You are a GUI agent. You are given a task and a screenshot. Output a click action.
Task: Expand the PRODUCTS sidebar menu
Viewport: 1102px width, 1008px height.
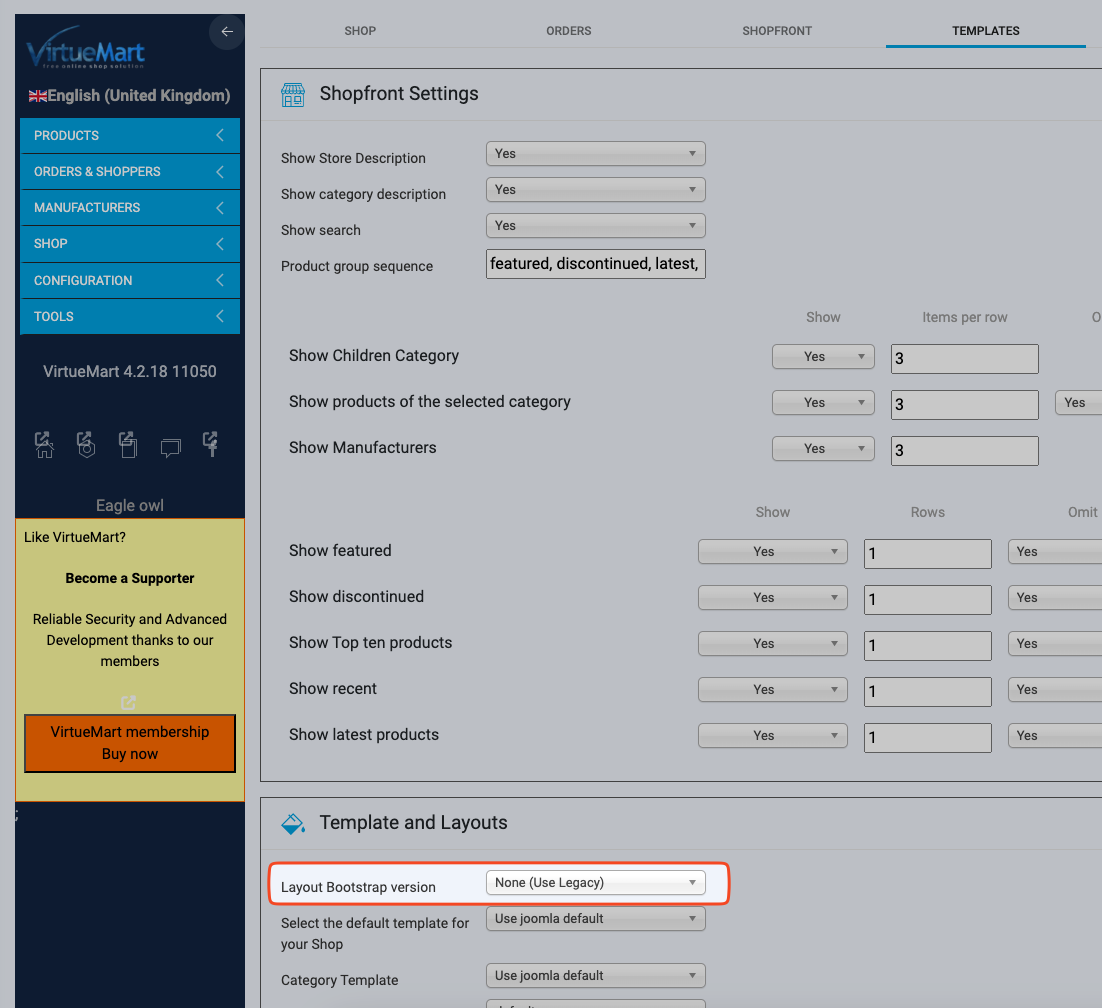130,136
